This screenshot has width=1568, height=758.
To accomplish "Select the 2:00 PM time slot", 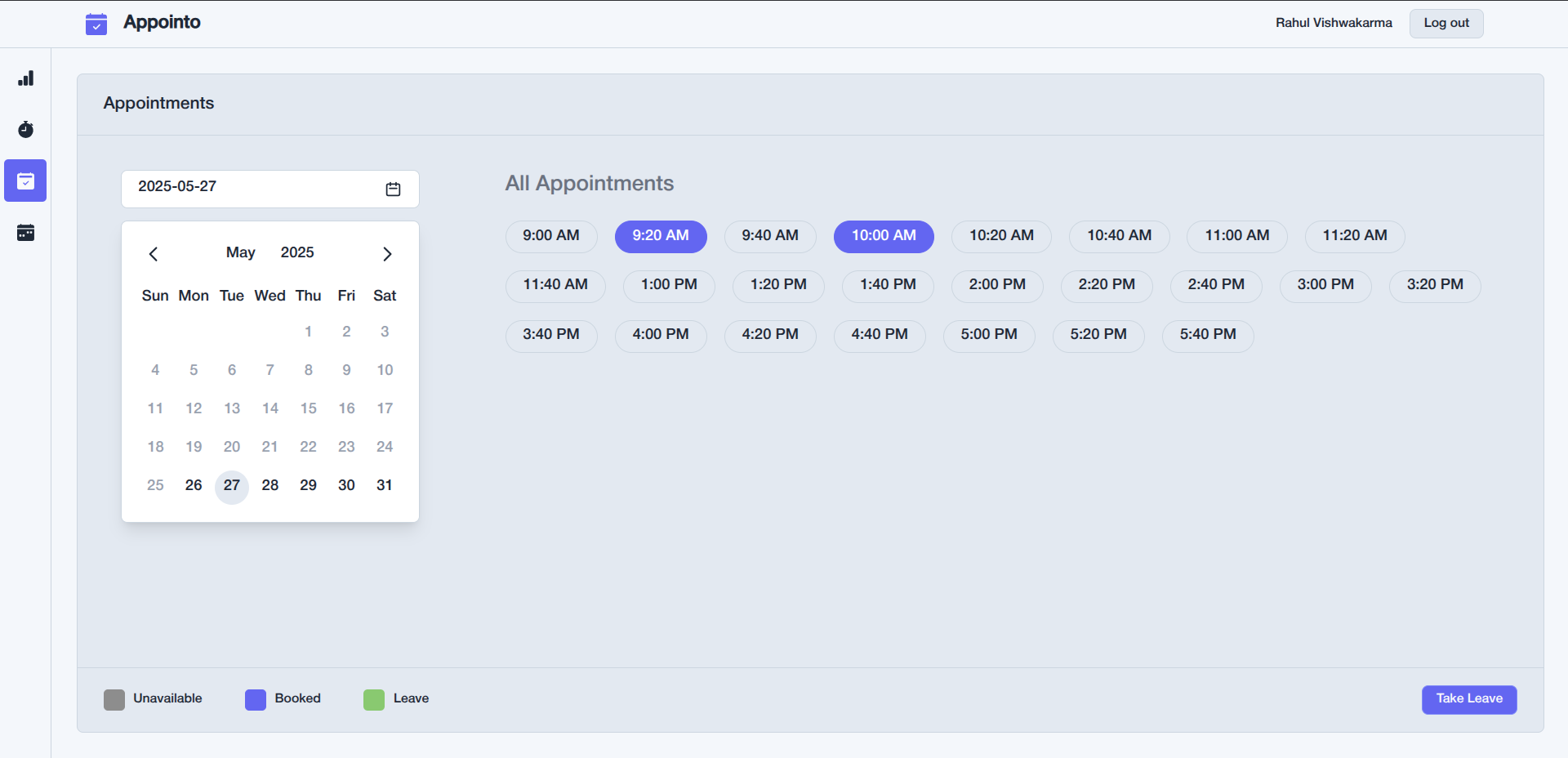I will [x=996, y=286].
